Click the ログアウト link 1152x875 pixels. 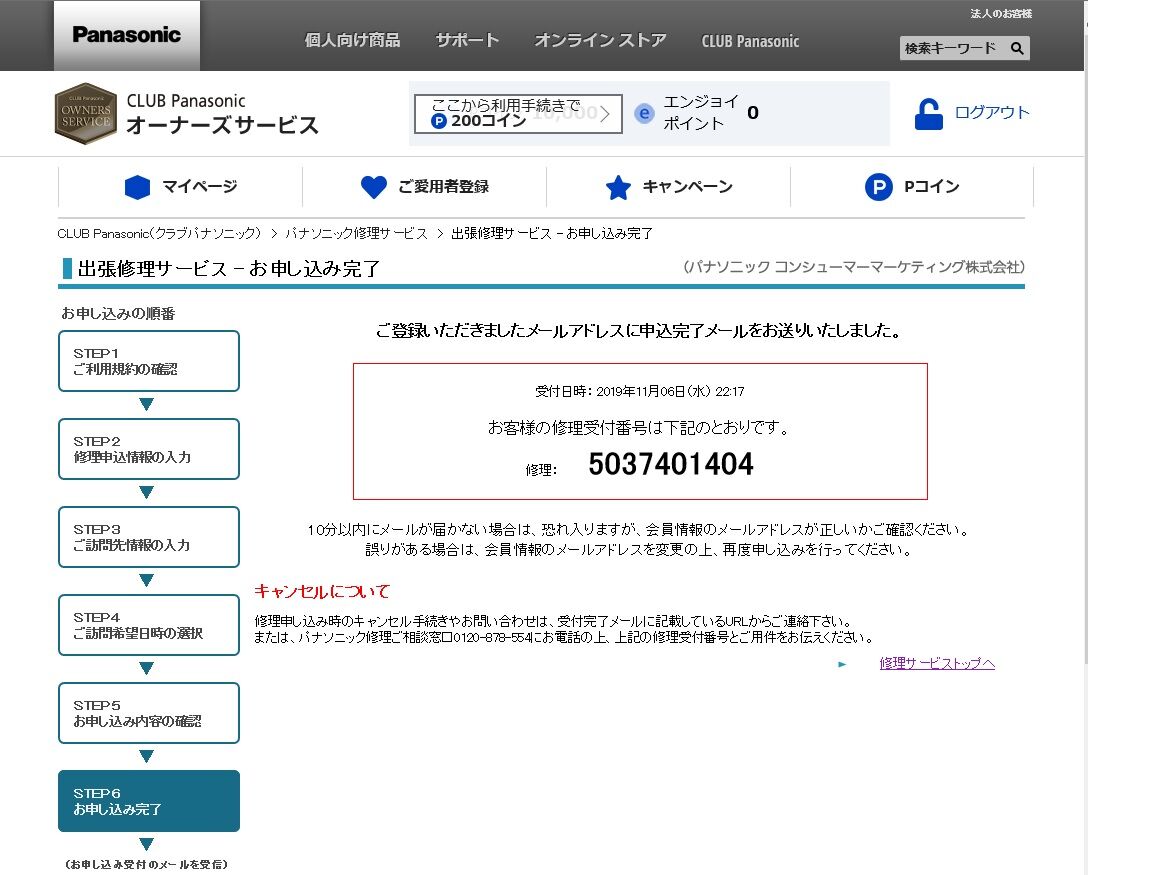(x=991, y=112)
